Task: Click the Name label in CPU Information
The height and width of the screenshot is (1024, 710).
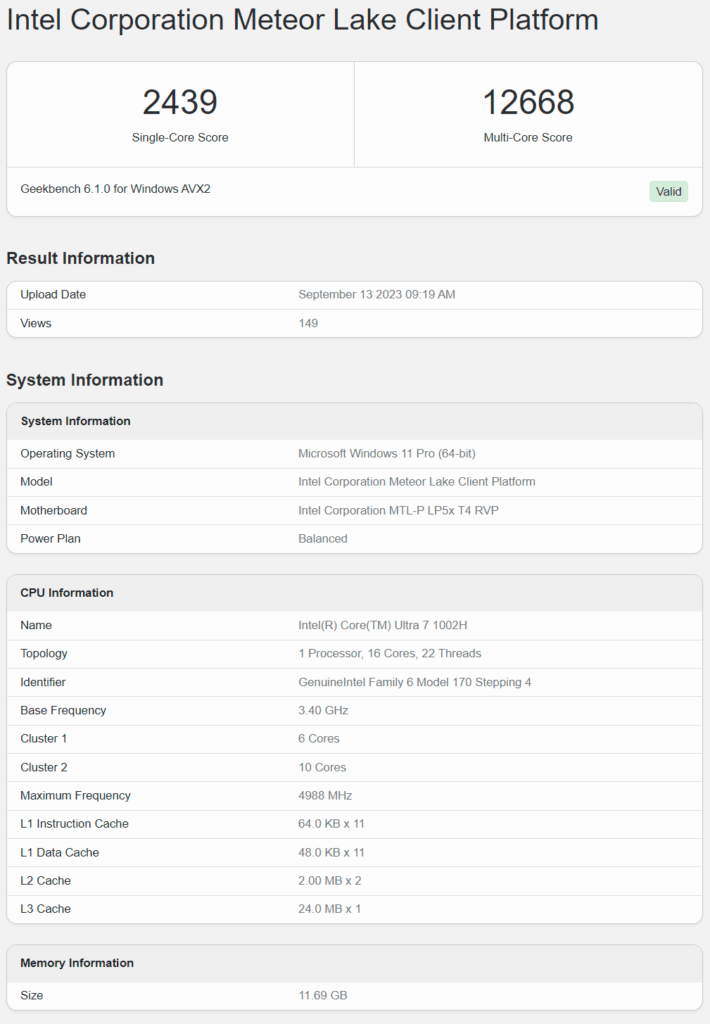Action: 36,626
